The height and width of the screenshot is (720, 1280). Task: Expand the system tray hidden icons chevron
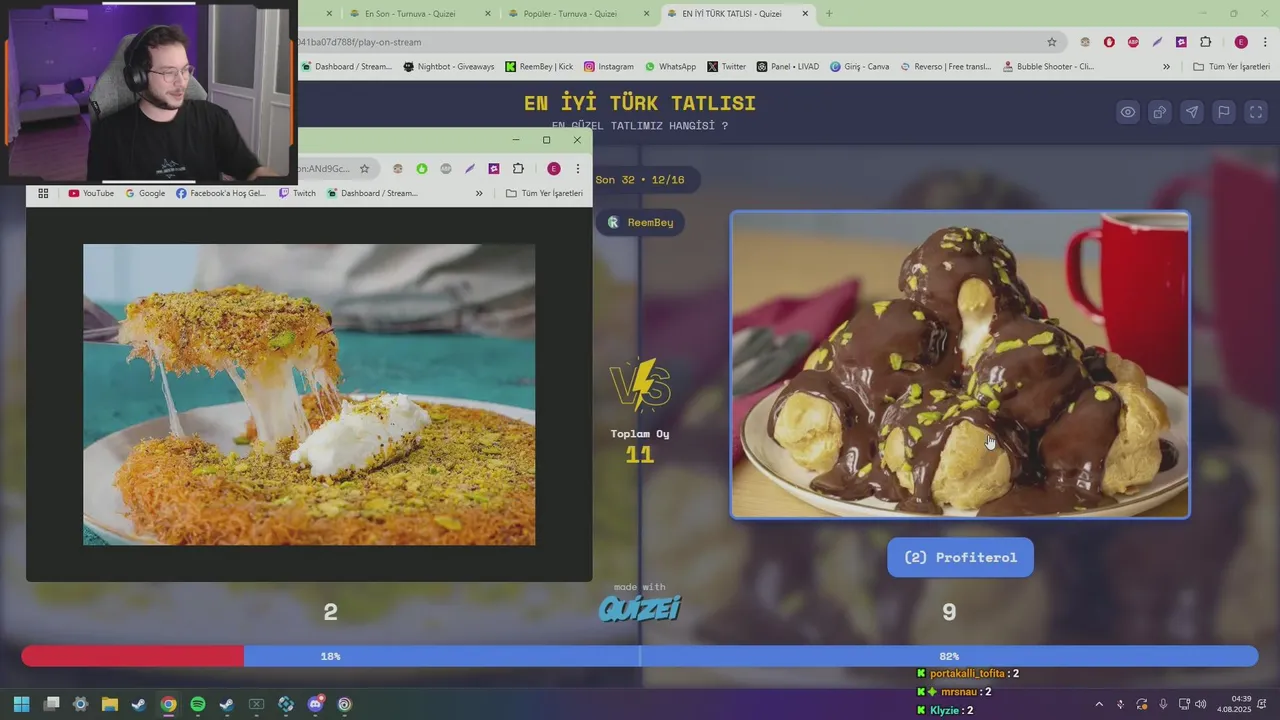pyautogui.click(x=1099, y=704)
